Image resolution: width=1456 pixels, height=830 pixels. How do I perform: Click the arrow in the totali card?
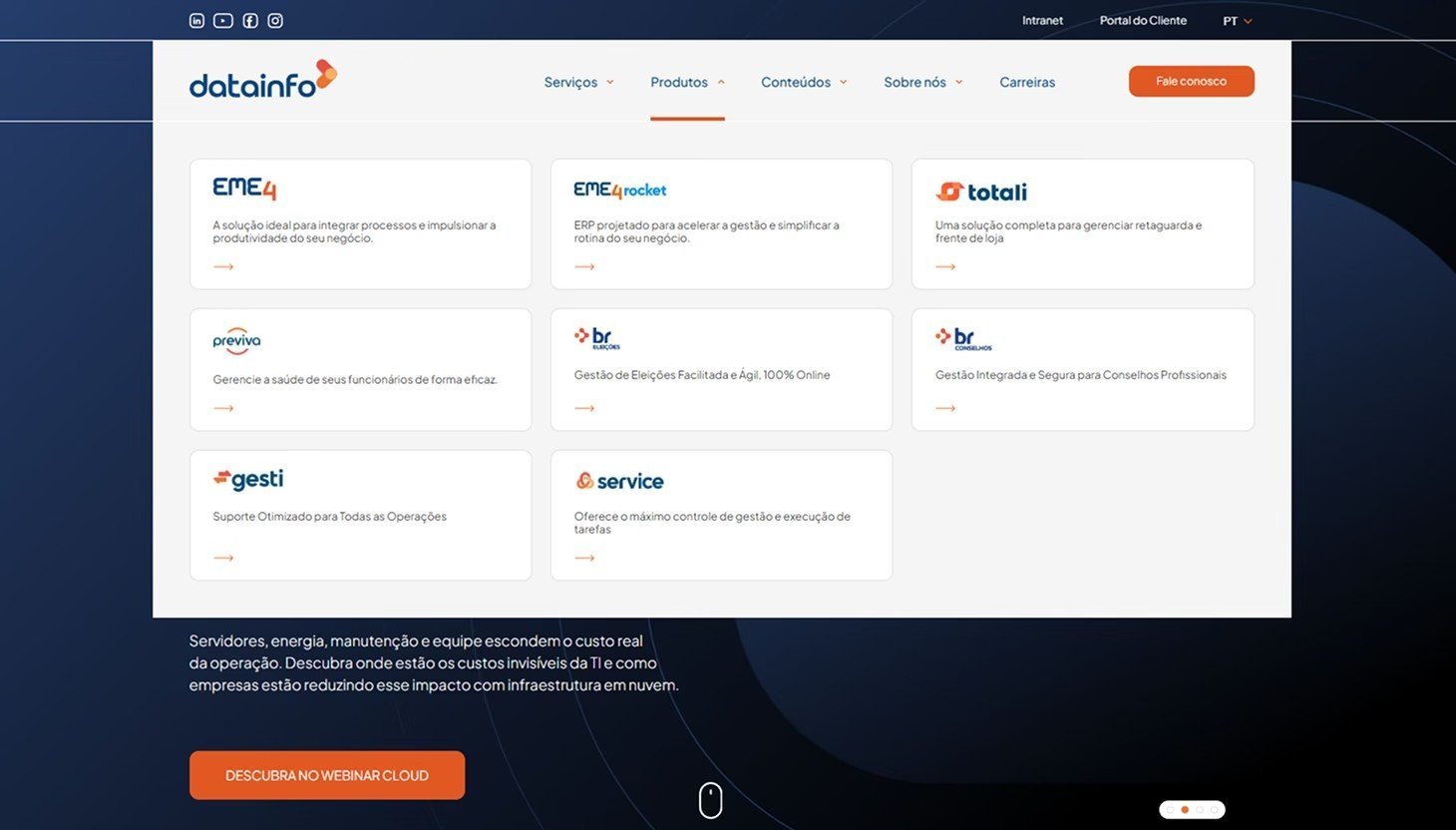coord(945,266)
